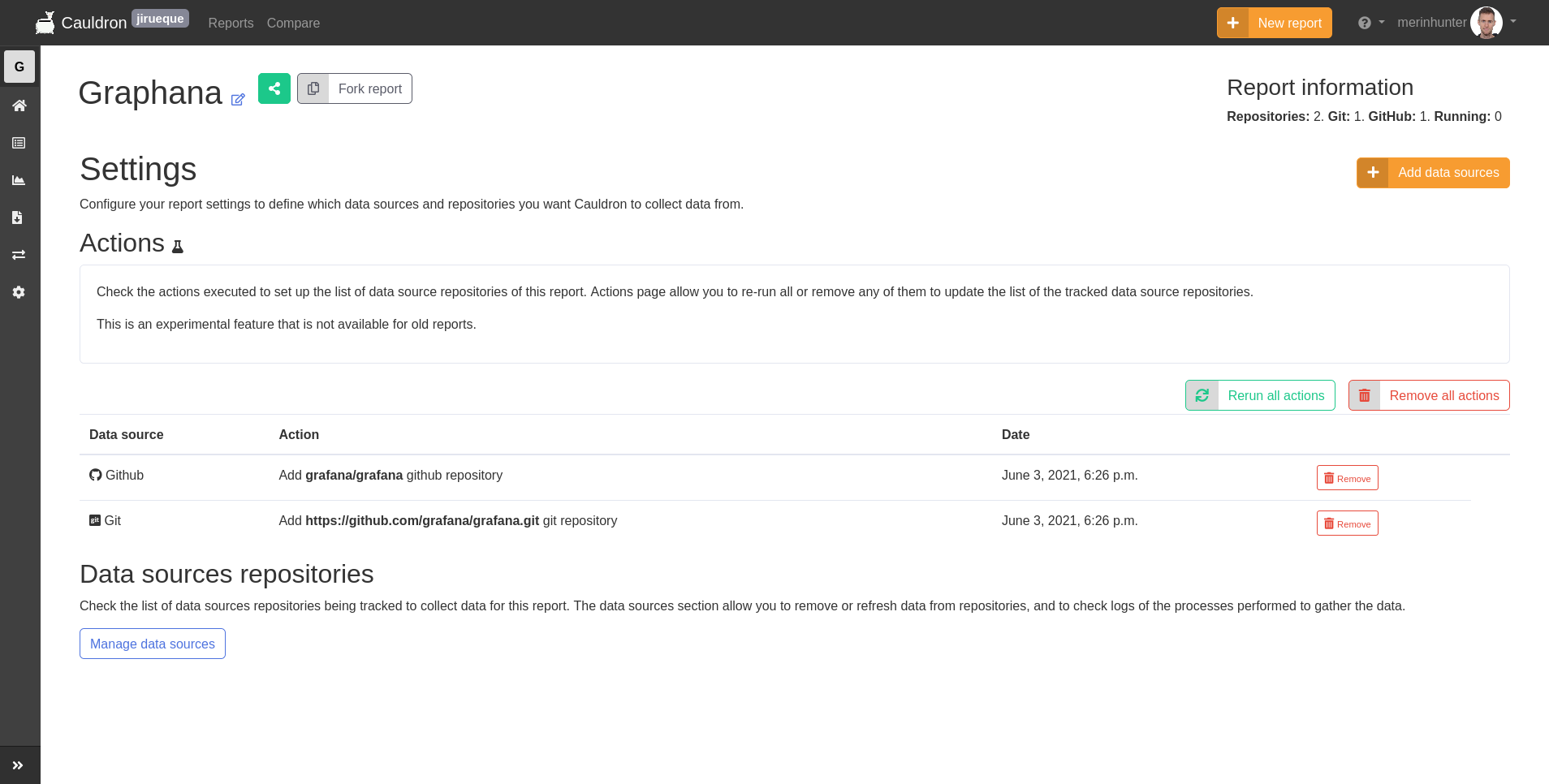This screenshot has height=784, width=1549.
Task: Remove the Git repository action
Action: [x=1347, y=523]
